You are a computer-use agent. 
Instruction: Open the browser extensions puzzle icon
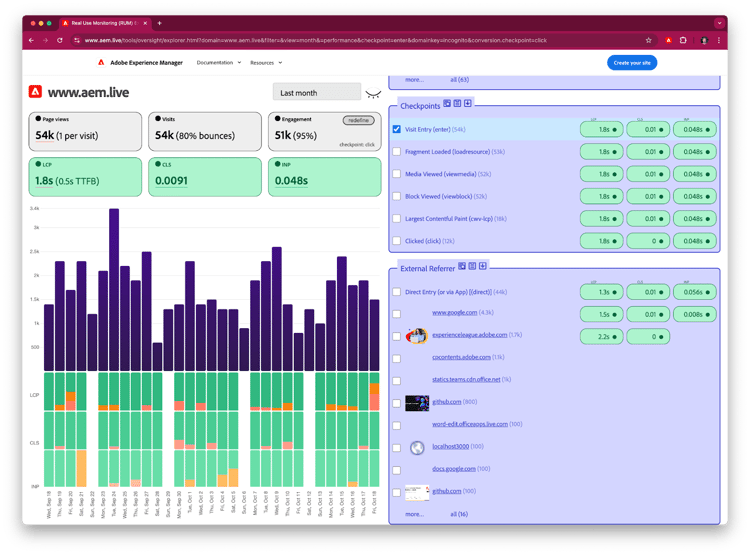pos(683,41)
